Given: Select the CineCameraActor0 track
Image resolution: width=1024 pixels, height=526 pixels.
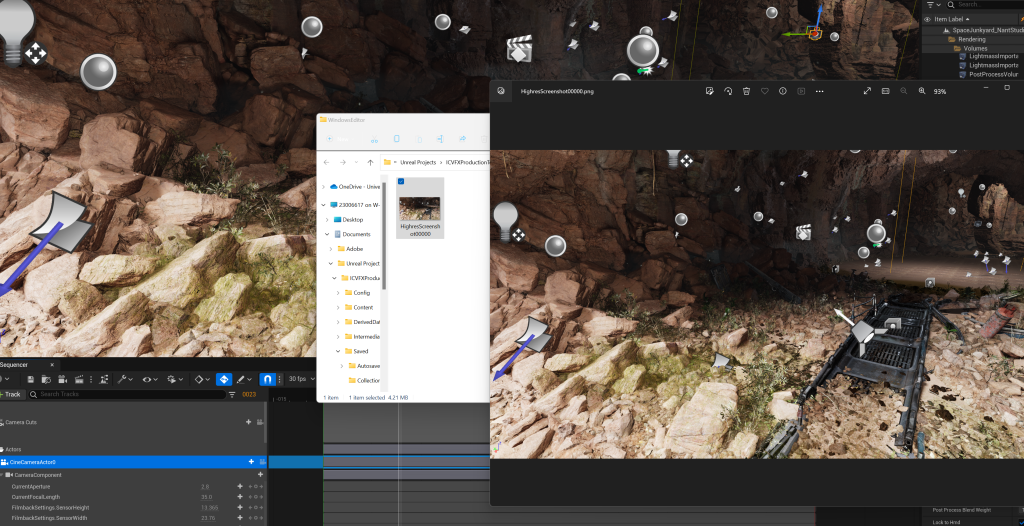Looking at the screenshot, I should [133, 462].
